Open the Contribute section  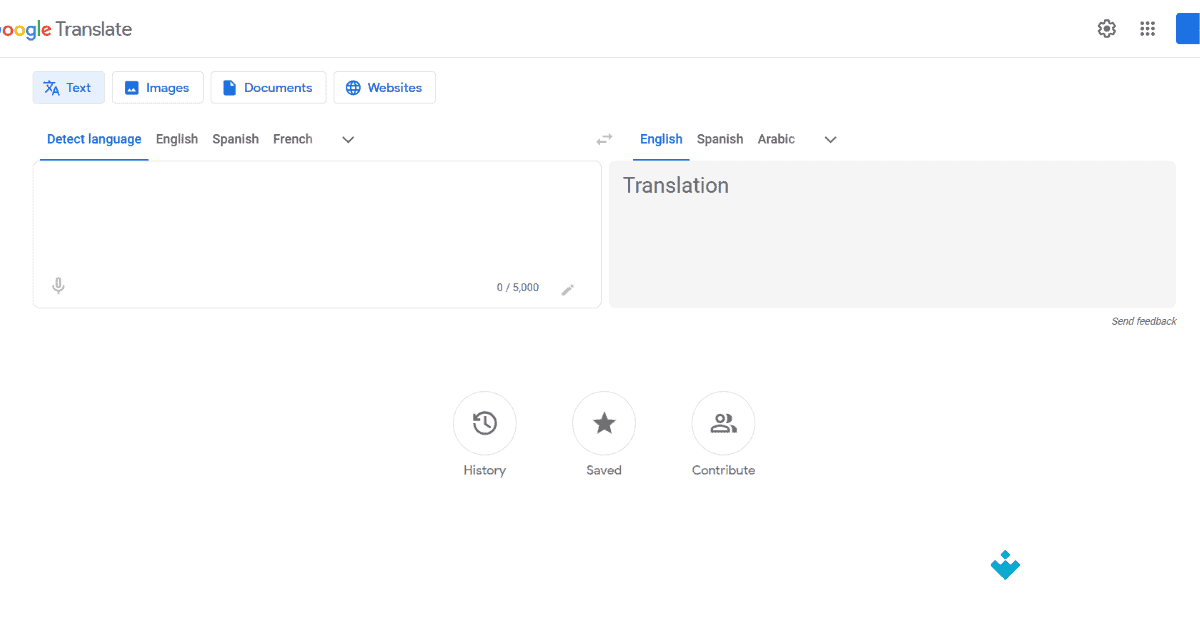click(x=723, y=423)
